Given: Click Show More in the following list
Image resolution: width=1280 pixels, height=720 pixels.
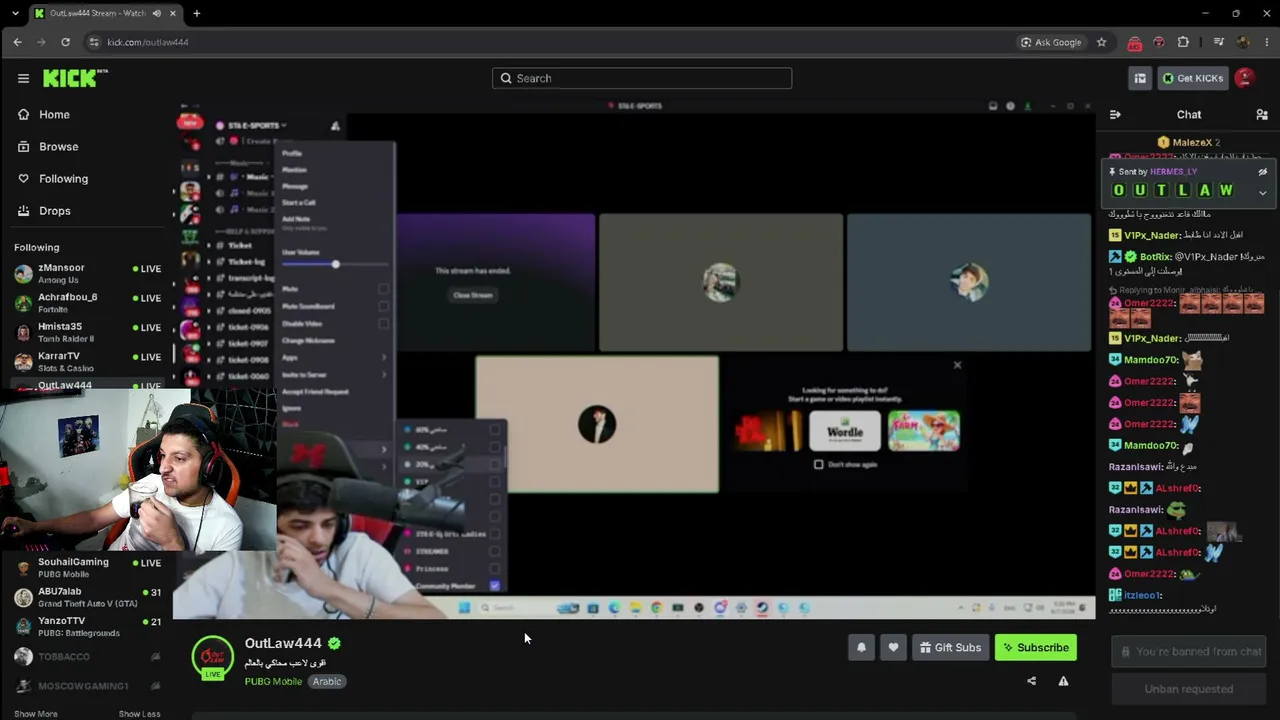Looking at the screenshot, I should (x=36, y=714).
